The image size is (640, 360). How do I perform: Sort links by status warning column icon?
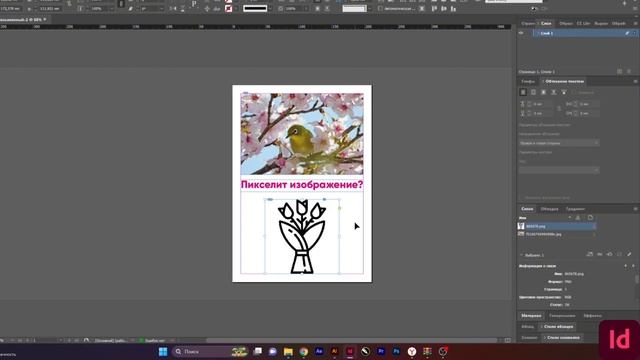point(578,218)
